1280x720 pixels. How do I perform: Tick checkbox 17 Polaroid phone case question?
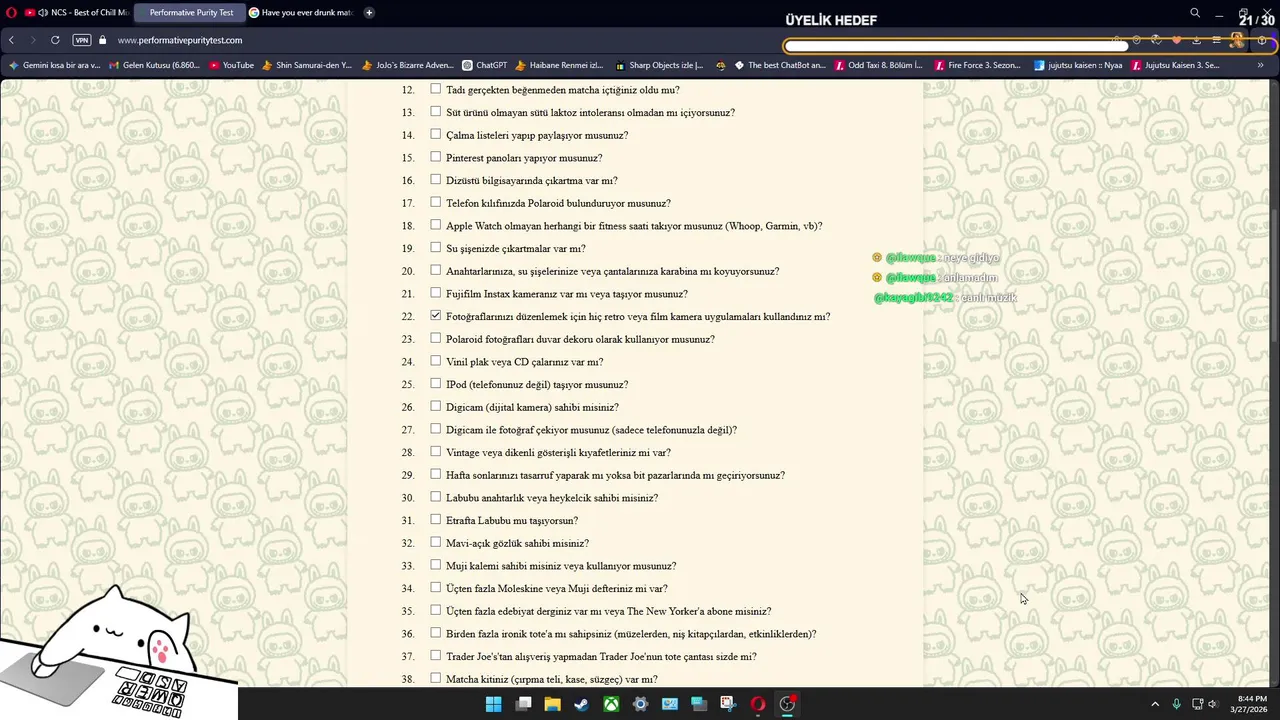pyautogui.click(x=435, y=202)
